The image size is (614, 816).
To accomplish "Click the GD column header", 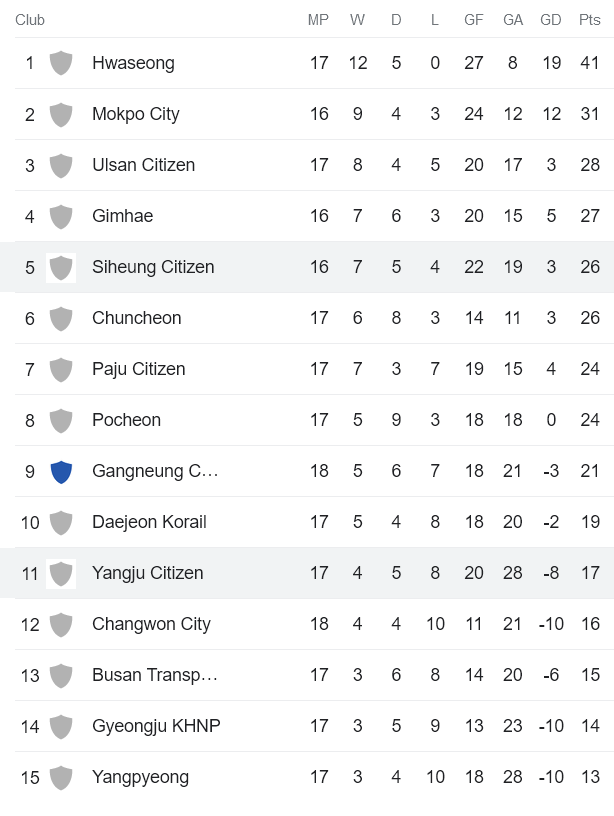I will [551, 18].
